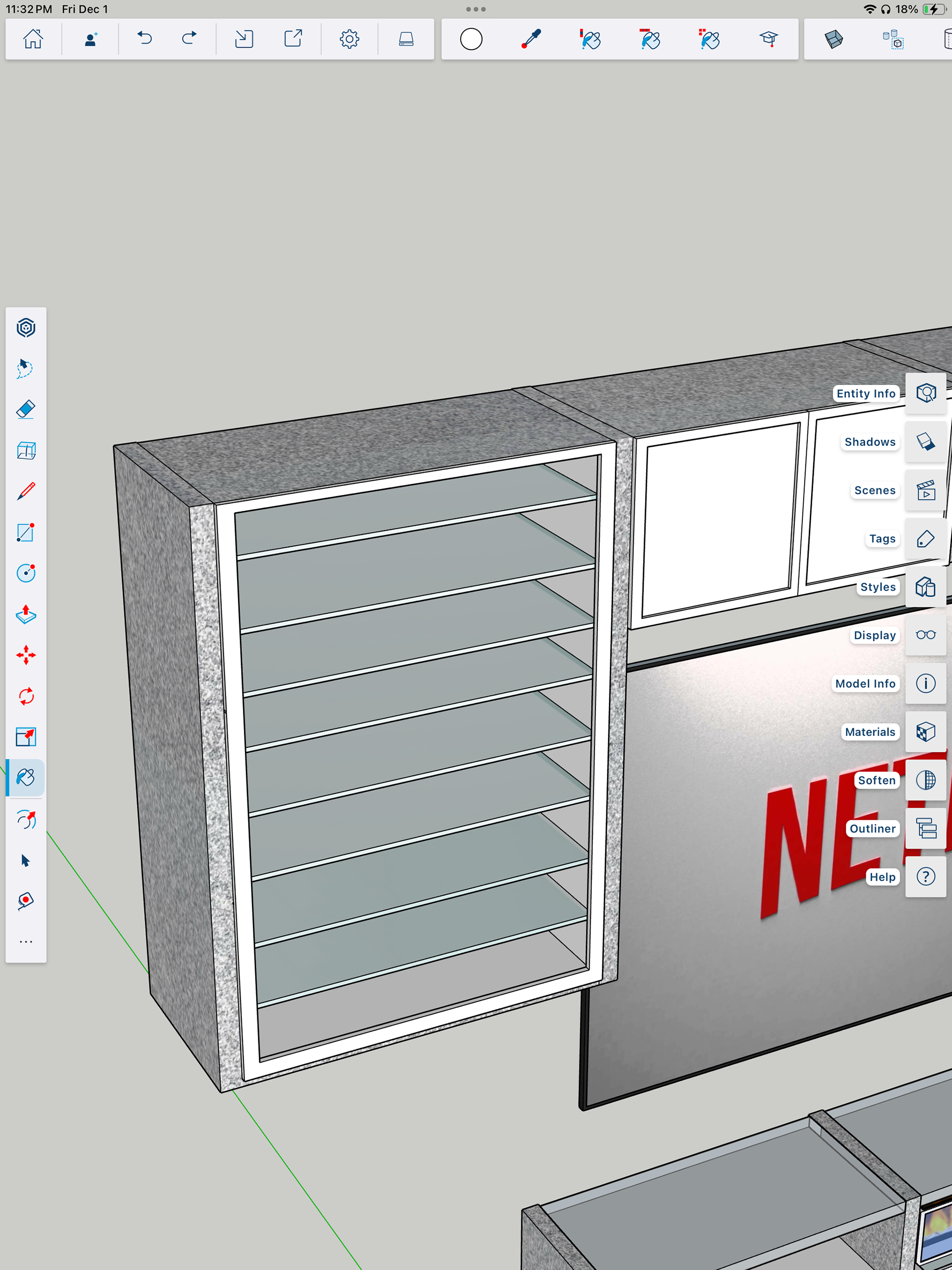
Task: Activate the Orbit tool at top
Action: pos(26,328)
